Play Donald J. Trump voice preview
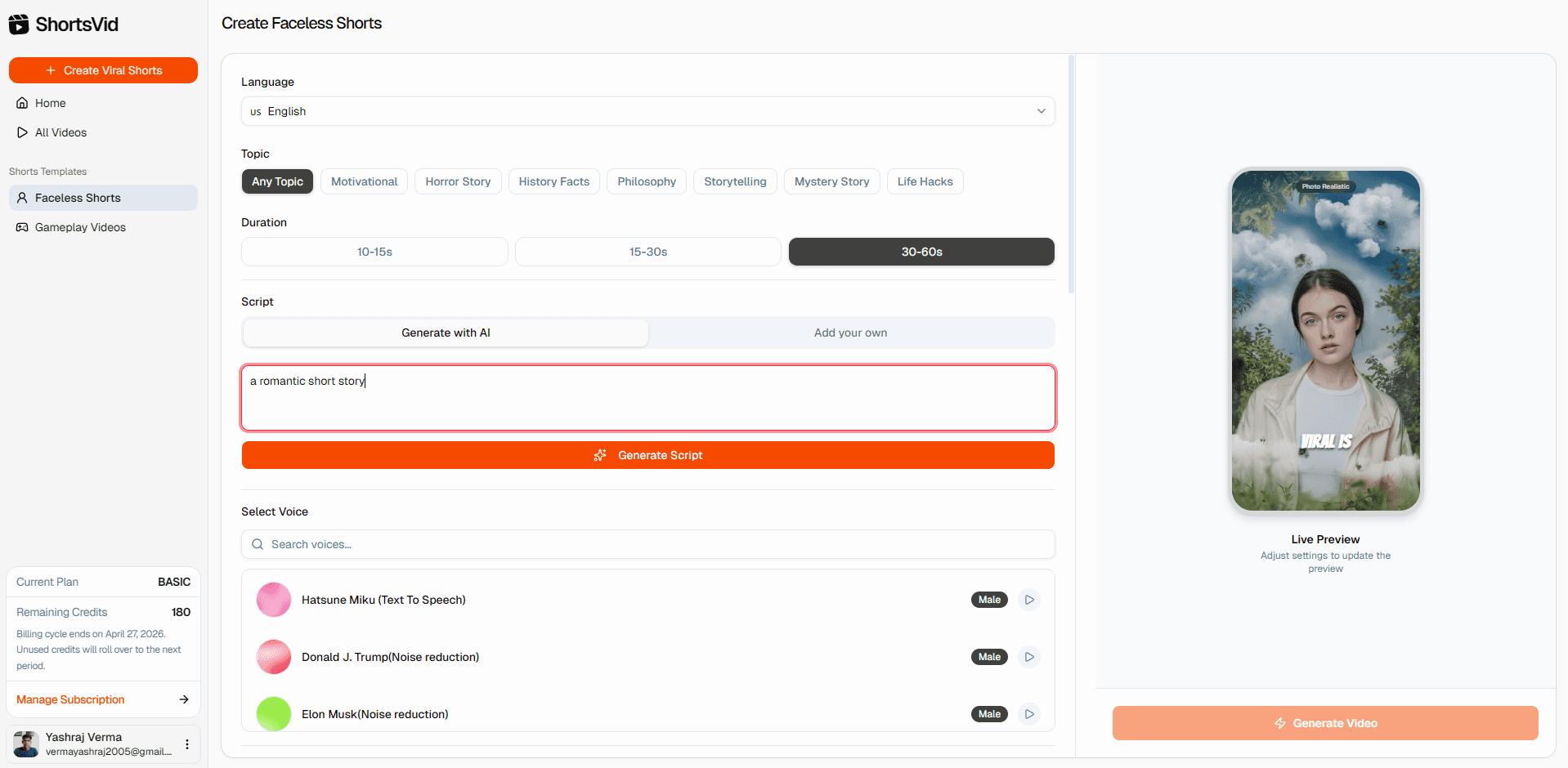Viewport: 1568px width, 768px height. [1029, 657]
